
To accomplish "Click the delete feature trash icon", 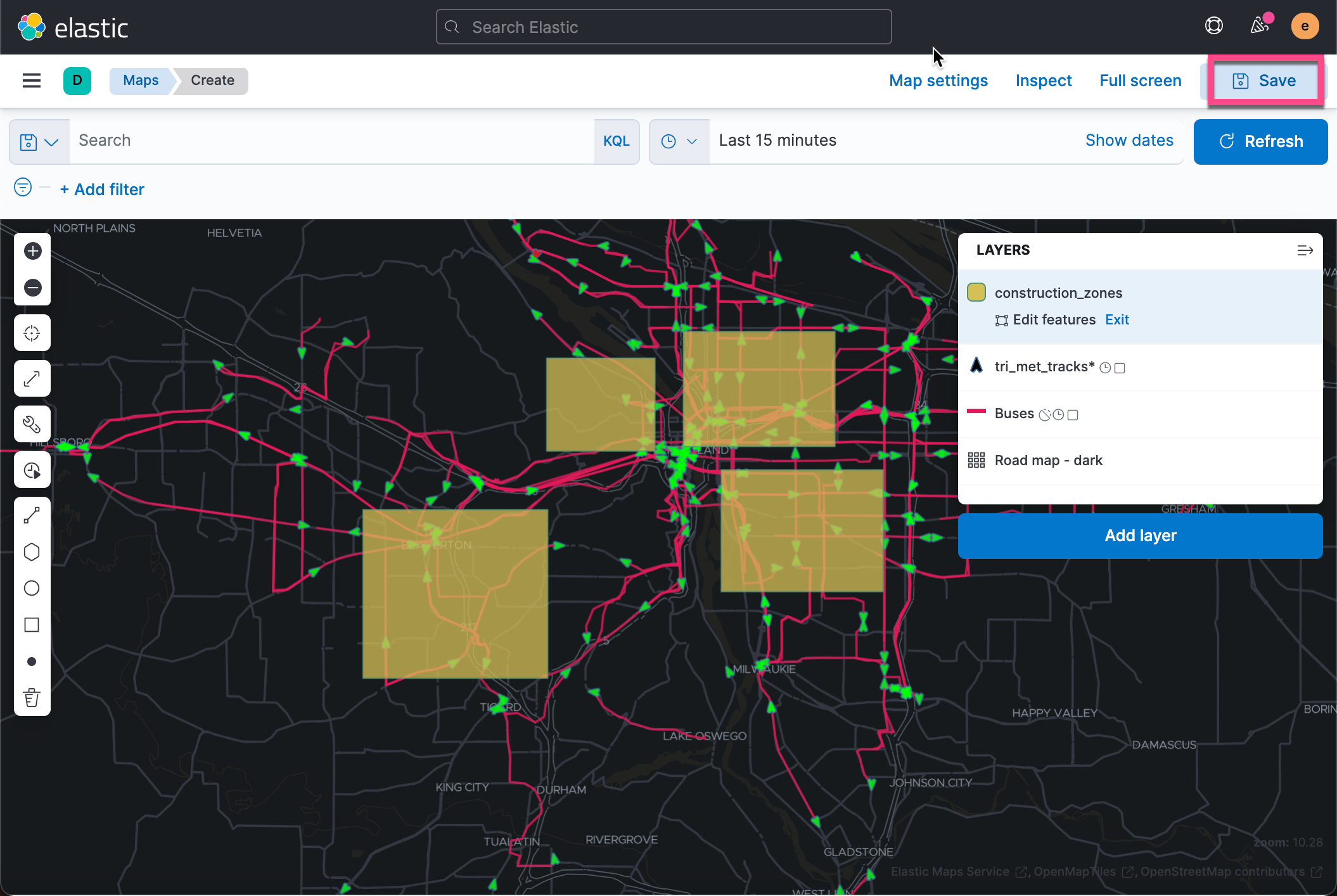I will coord(32,698).
